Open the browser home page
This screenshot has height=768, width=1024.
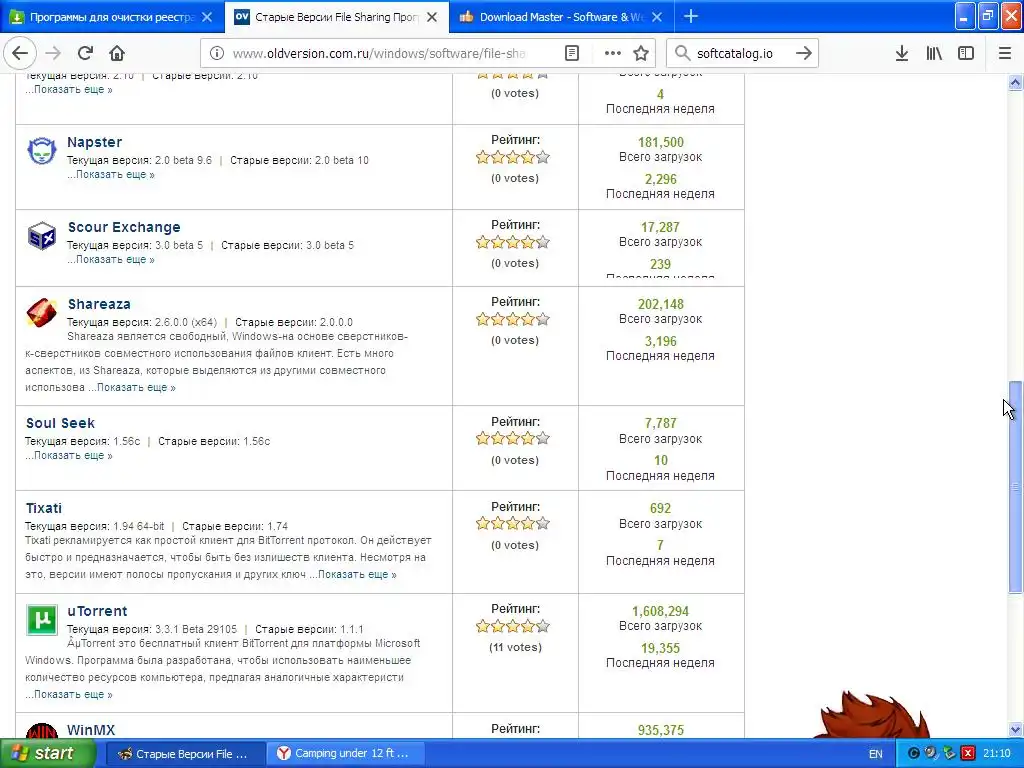[117, 53]
